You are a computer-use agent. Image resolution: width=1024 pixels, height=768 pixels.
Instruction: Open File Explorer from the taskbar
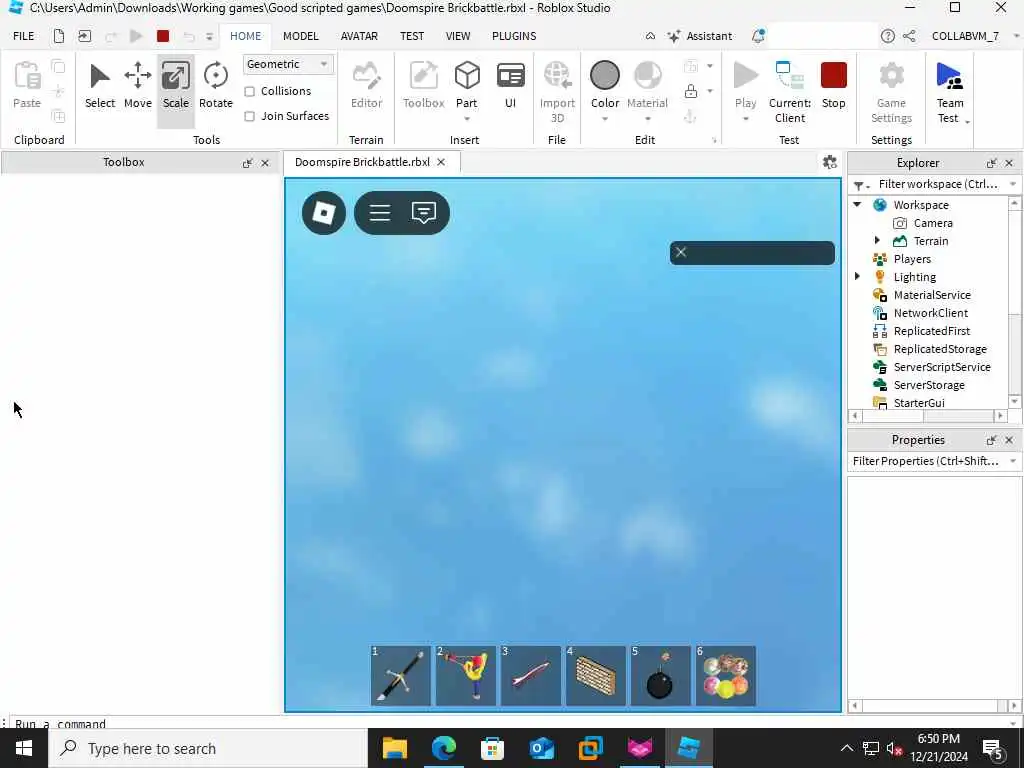pyautogui.click(x=394, y=748)
